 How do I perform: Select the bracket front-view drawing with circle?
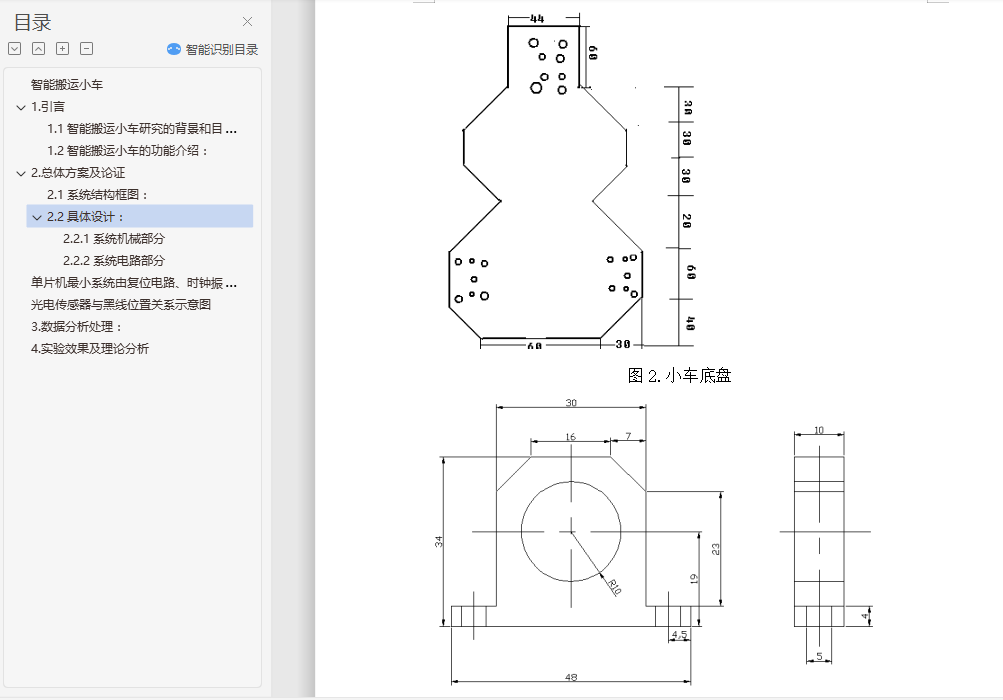(x=581, y=543)
